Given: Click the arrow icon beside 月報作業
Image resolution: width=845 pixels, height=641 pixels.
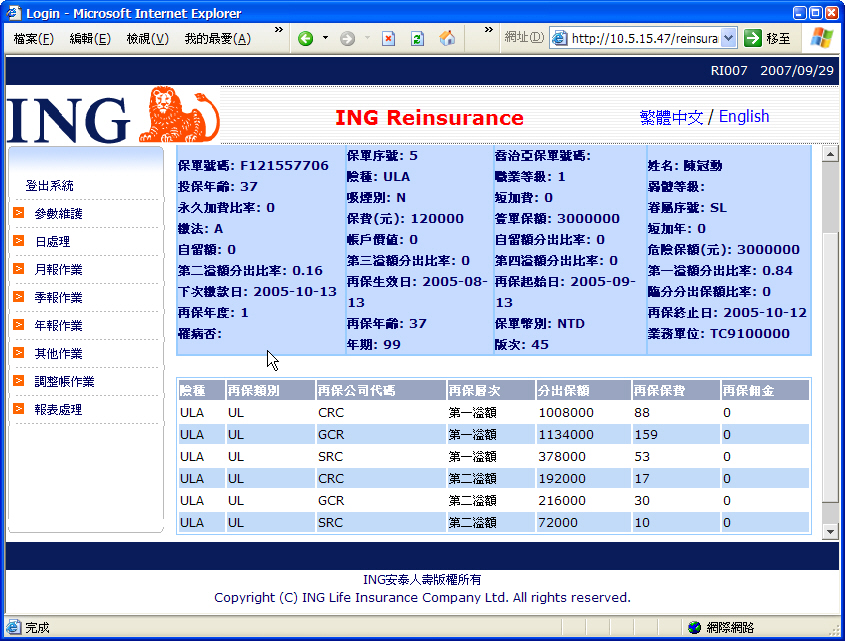Looking at the screenshot, I should (x=18, y=268).
